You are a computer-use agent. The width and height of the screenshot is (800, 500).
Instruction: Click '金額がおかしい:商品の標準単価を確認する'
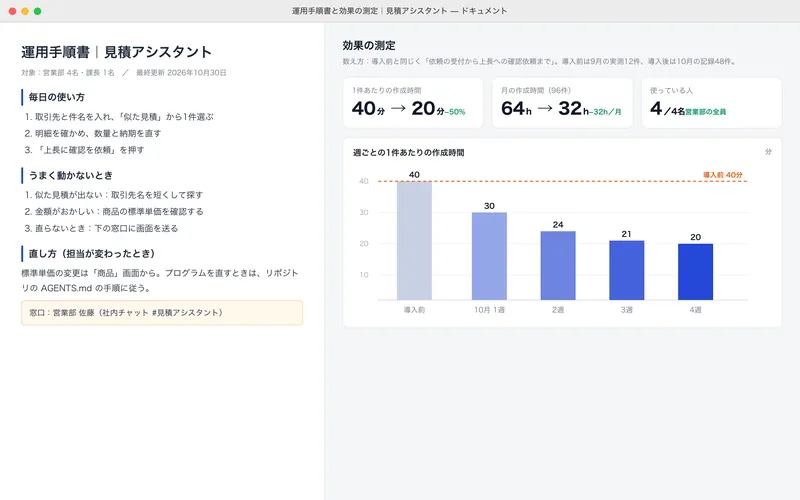tap(114, 211)
